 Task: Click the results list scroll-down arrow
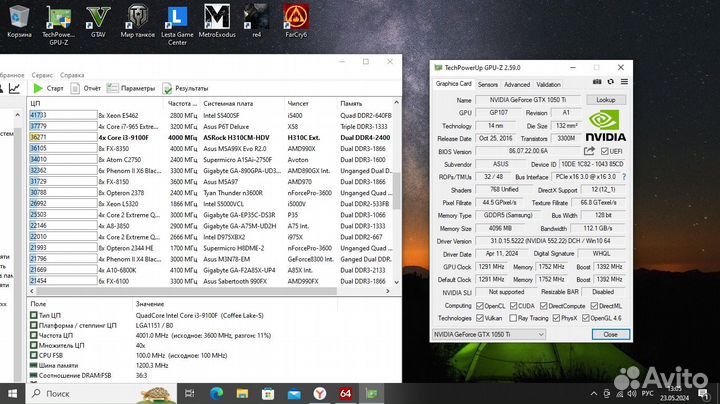coord(396,282)
